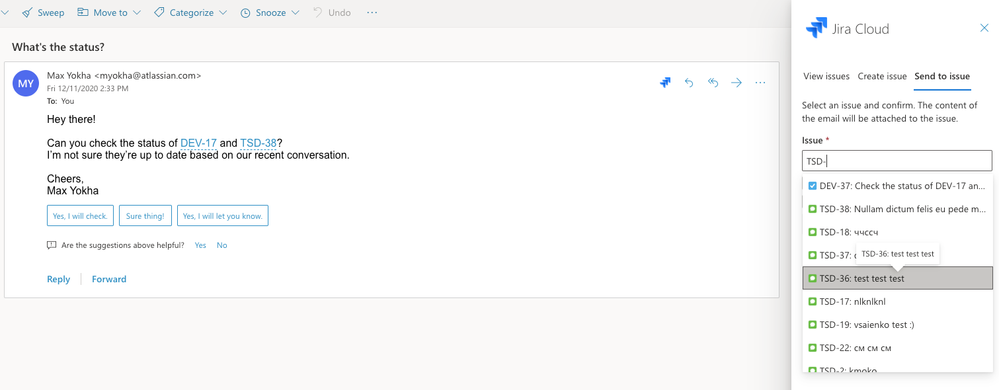
Task: Select TSD-38 Nullam dictum issue option
Action: pyautogui.click(x=896, y=209)
